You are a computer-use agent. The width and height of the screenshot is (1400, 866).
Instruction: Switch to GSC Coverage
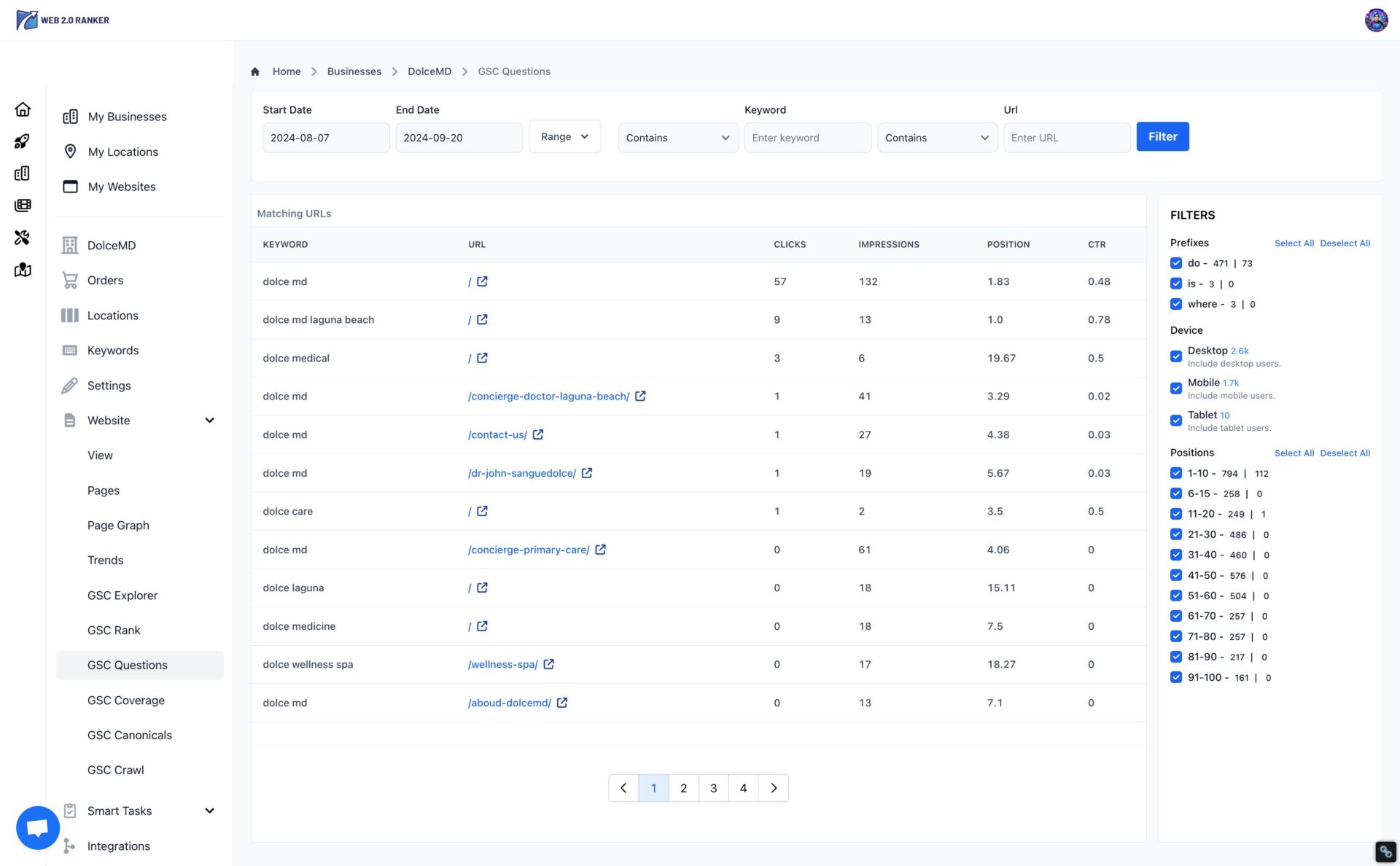(x=126, y=700)
